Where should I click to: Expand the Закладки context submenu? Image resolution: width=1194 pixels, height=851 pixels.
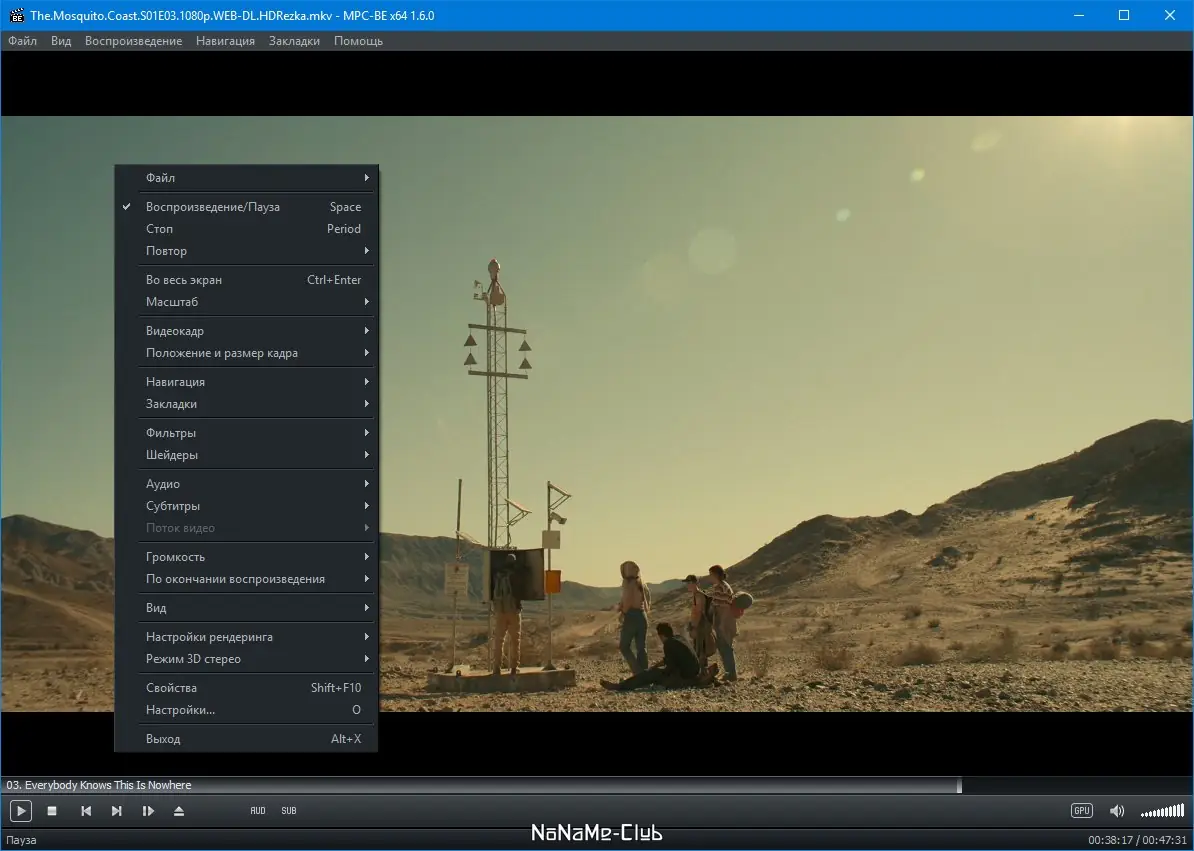point(246,404)
